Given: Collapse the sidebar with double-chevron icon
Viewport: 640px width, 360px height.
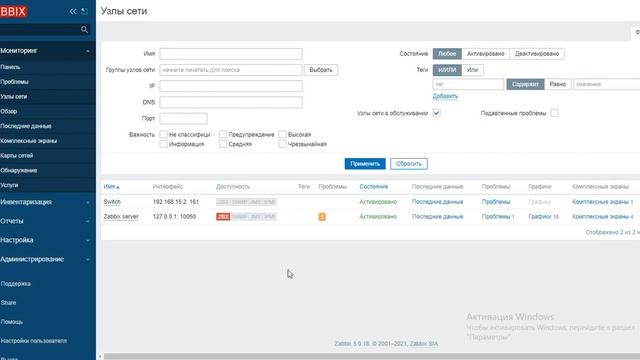Looking at the screenshot, I should point(73,11).
